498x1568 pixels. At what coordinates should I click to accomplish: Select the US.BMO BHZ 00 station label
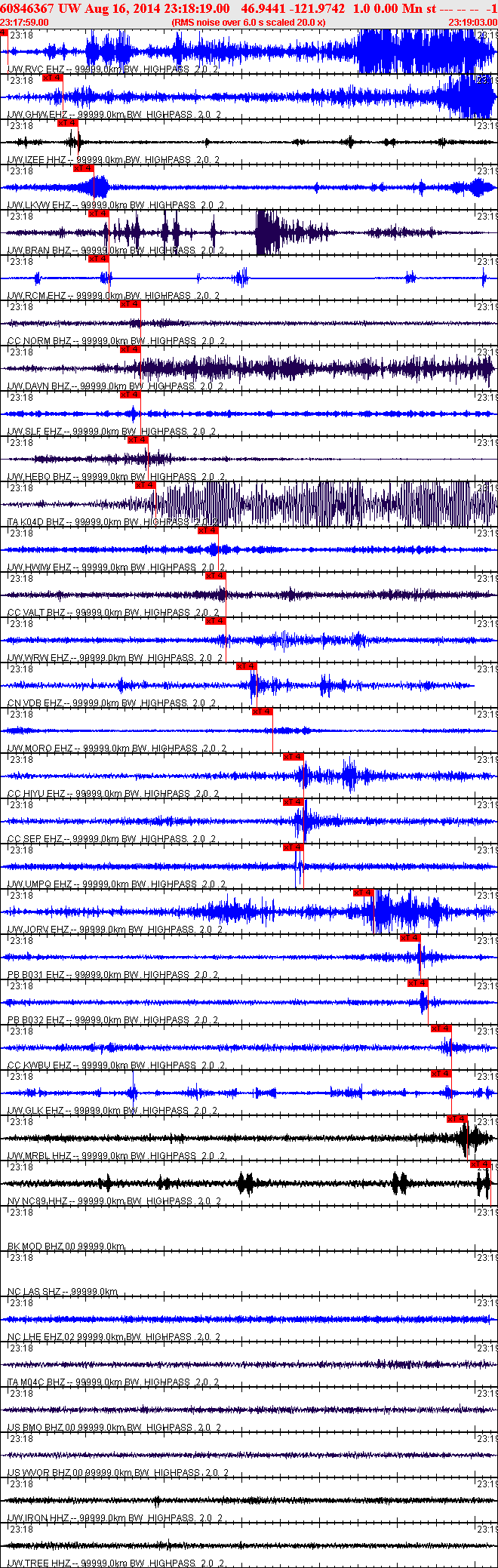click(41, 1428)
